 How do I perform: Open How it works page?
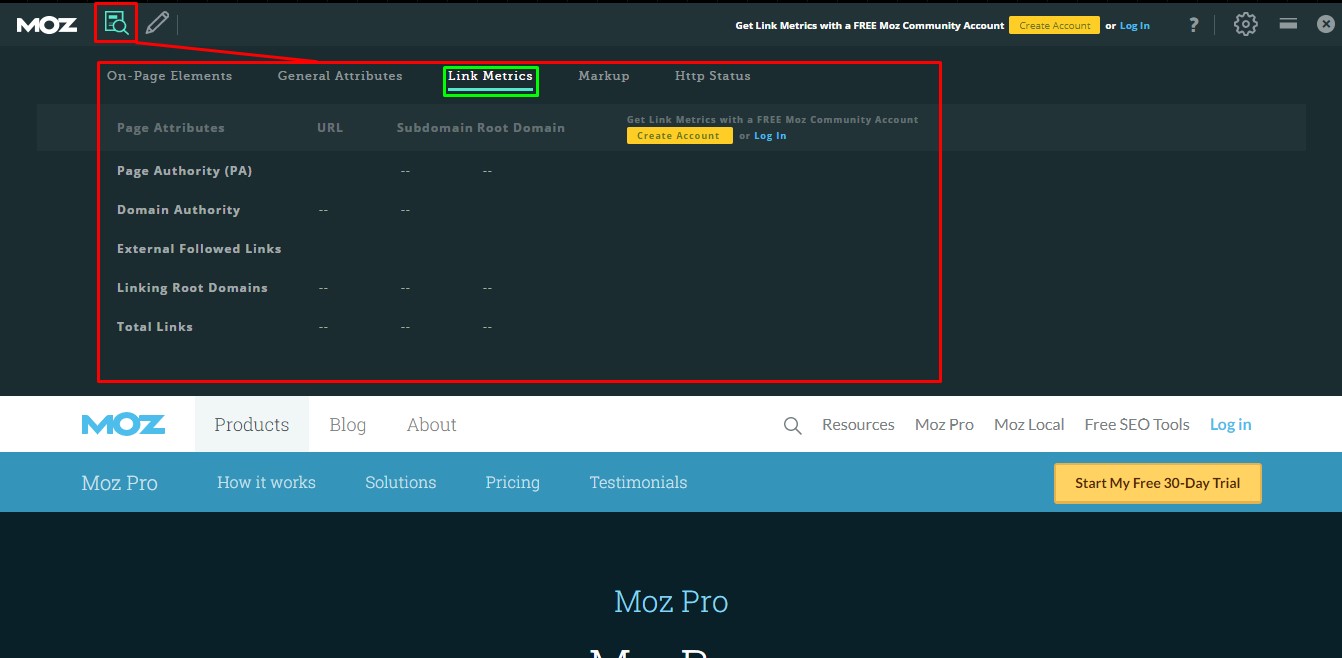pos(266,482)
